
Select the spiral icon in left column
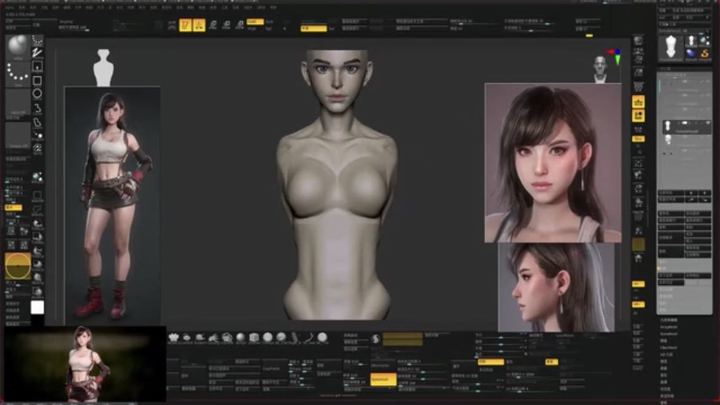(38, 148)
